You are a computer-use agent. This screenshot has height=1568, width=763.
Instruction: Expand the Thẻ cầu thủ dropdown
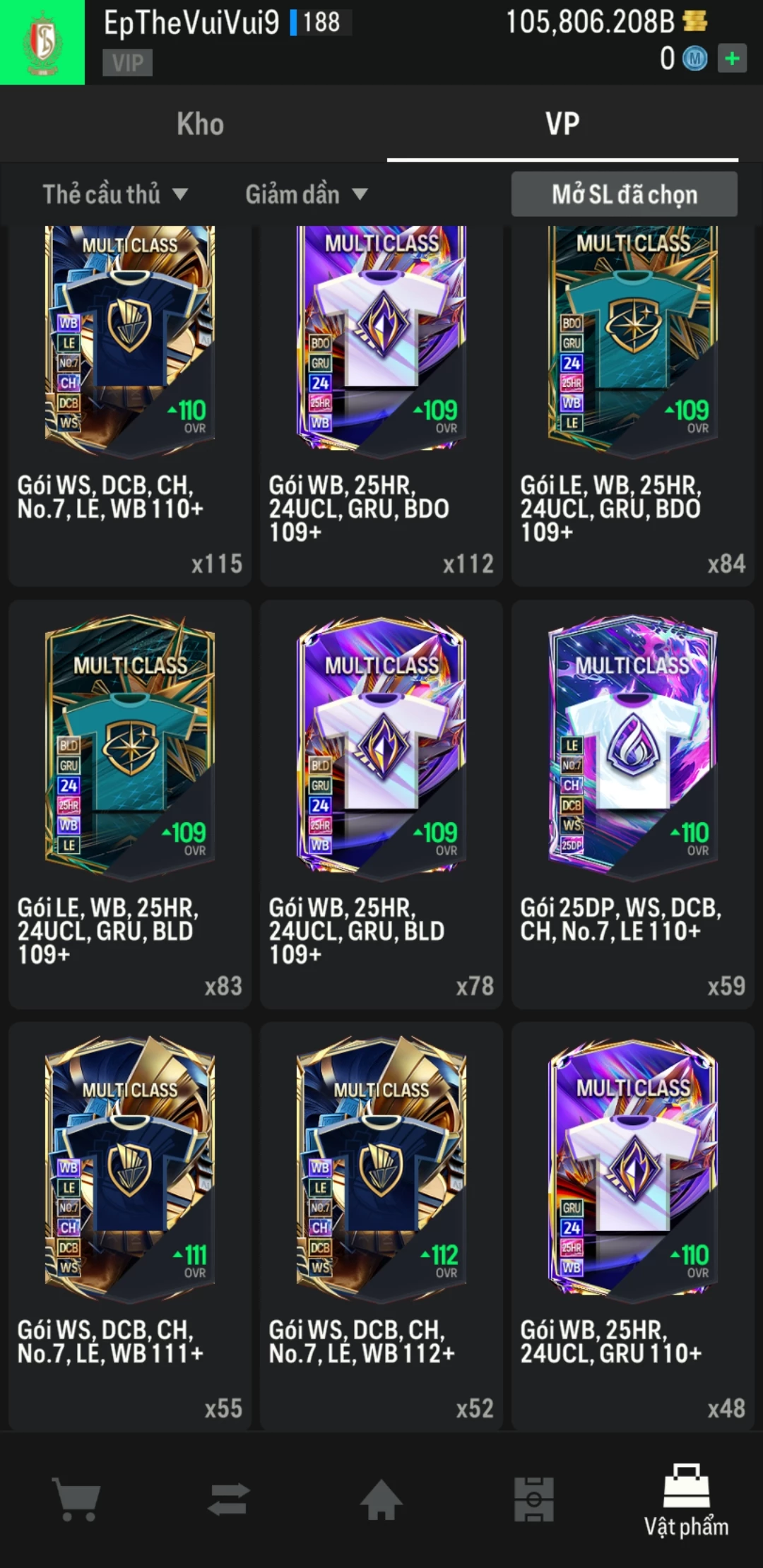pos(115,194)
